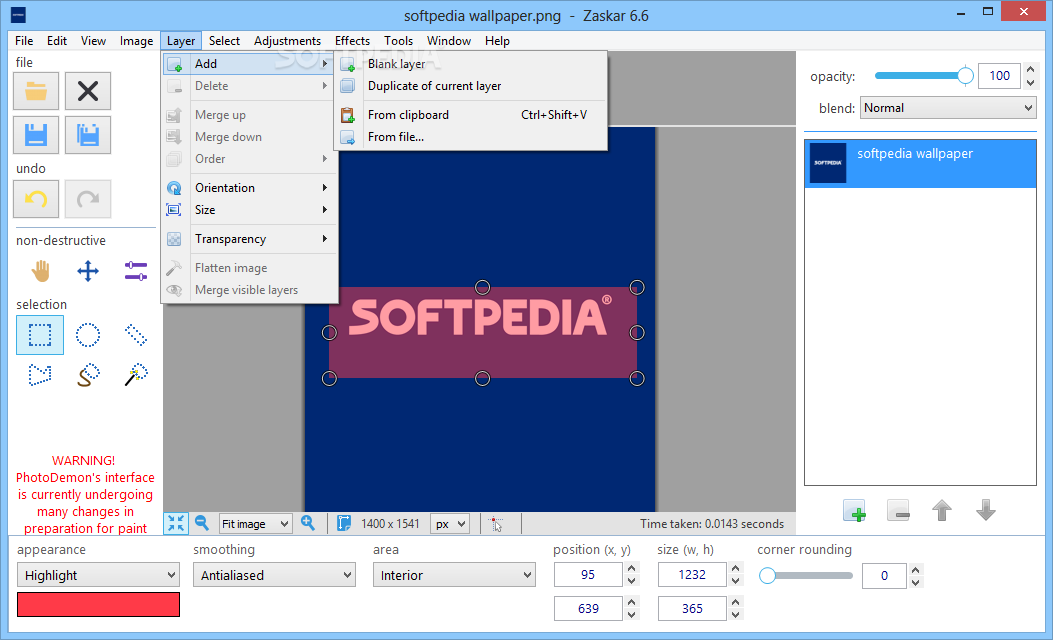The image size is (1053, 640).
Task: Increase opacity with the up stepper arrow
Action: click(1030, 70)
